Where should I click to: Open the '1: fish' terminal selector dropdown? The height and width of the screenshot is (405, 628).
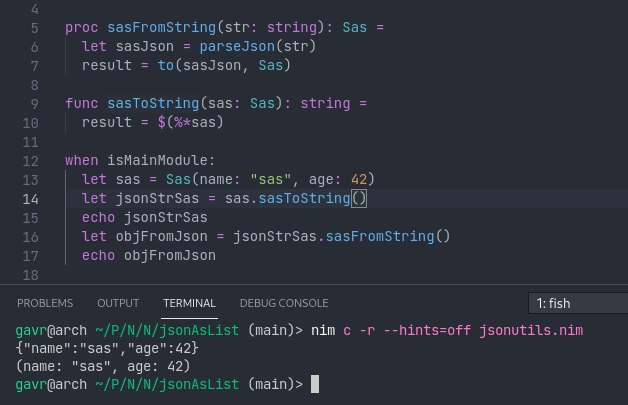pyautogui.click(x=578, y=303)
